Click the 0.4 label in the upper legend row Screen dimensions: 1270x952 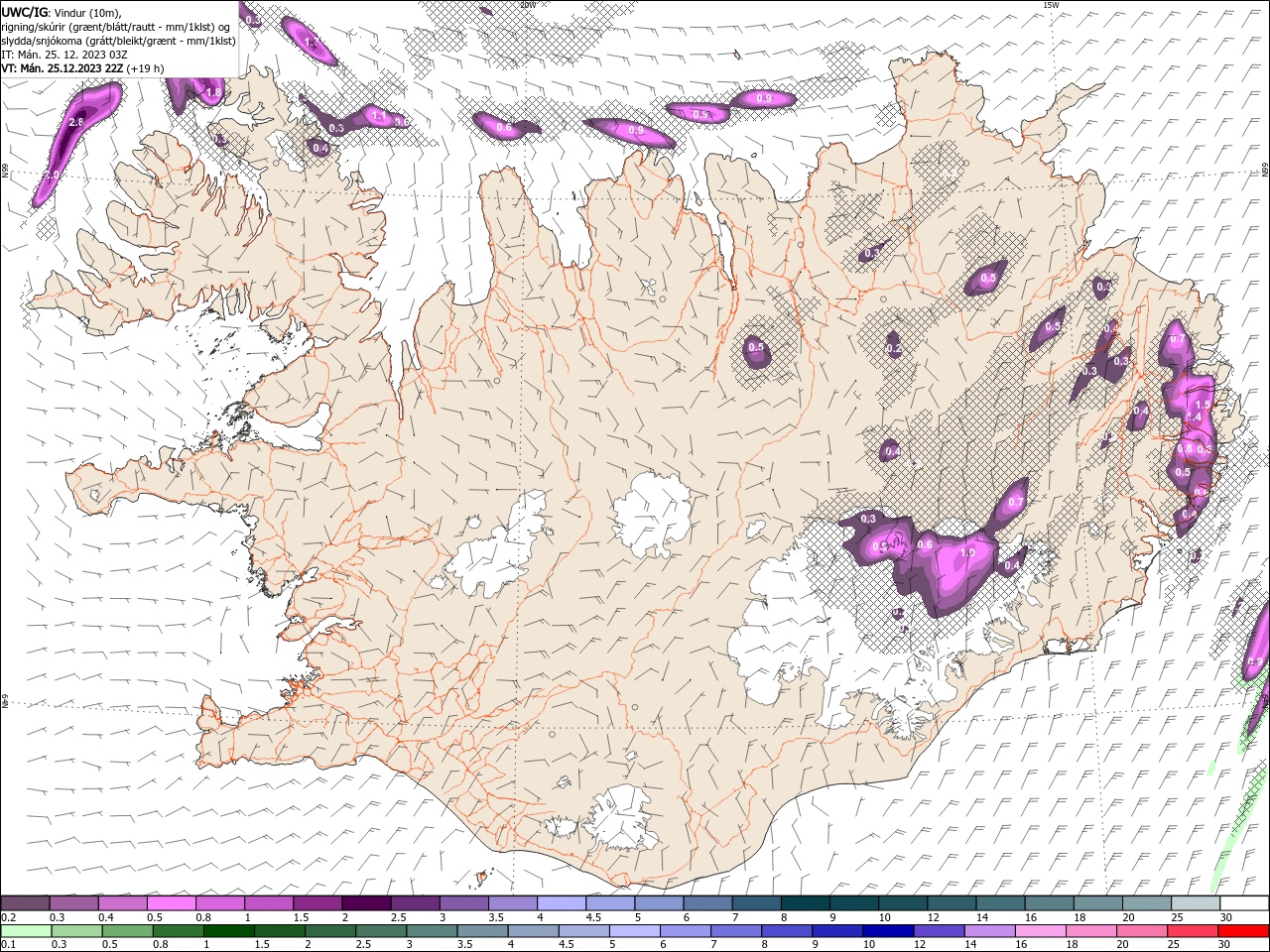tap(106, 917)
